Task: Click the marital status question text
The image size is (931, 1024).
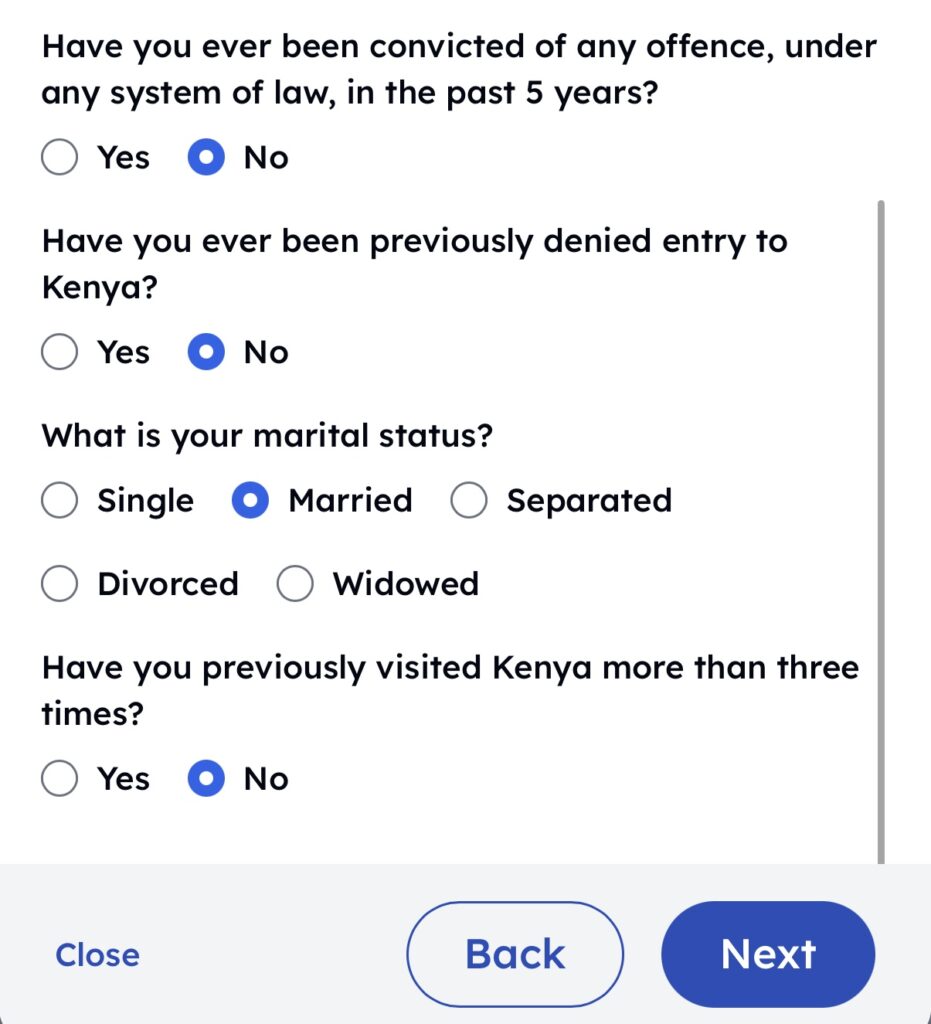Action: coord(267,437)
